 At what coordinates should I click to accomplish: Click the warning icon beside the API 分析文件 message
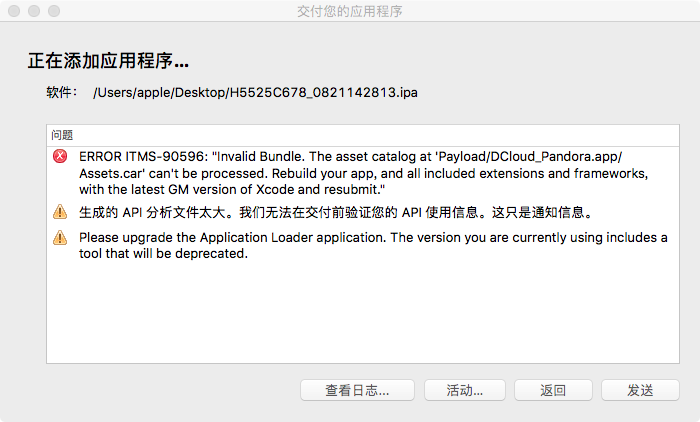tap(60, 212)
